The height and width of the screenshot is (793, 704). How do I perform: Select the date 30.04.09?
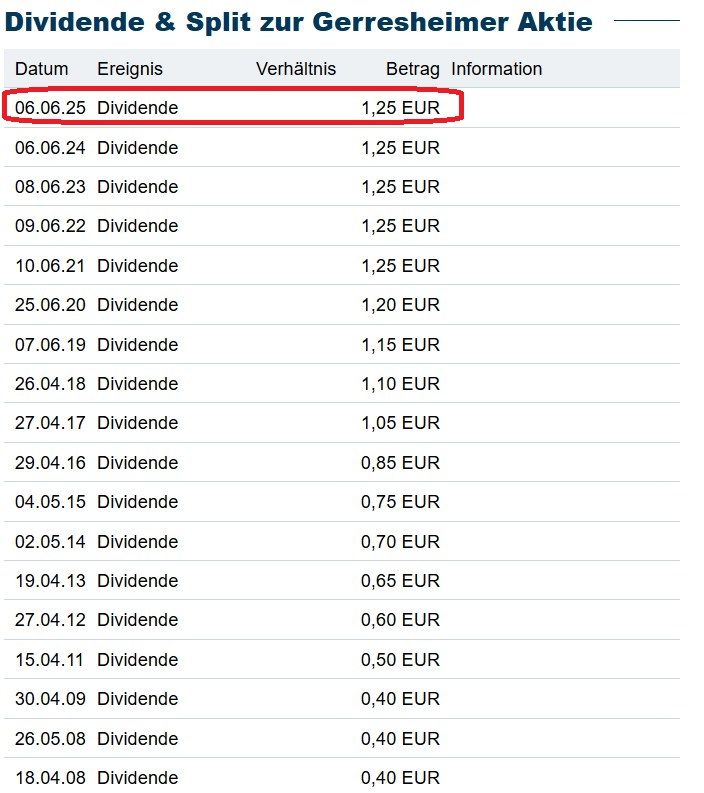click(50, 700)
